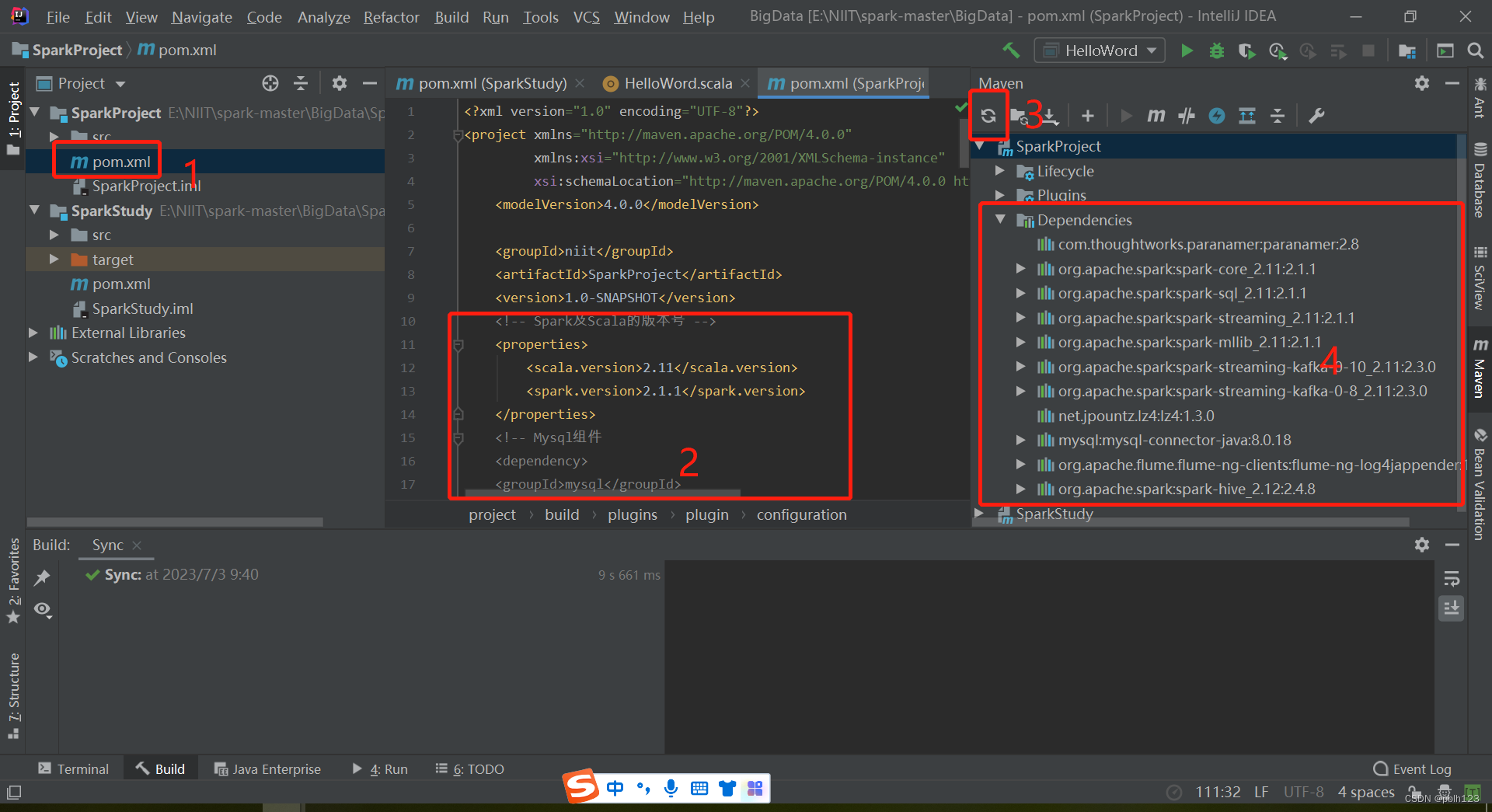Open the Terminal tool window tab
The width and height of the screenshot is (1492, 812).
pyautogui.click(x=73, y=768)
